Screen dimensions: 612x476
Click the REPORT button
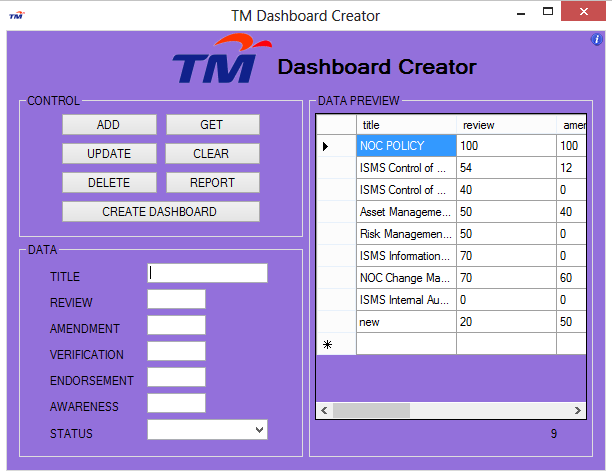coord(213,182)
